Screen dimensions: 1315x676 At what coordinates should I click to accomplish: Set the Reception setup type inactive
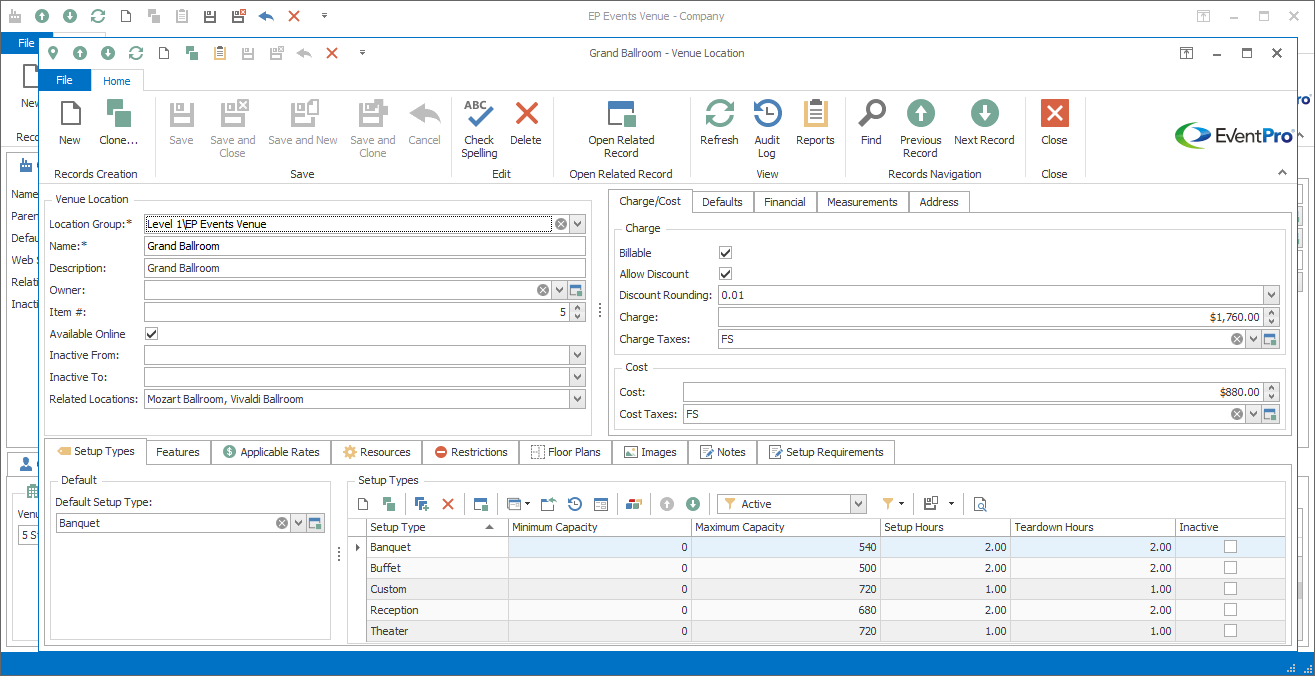tap(1230, 610)
